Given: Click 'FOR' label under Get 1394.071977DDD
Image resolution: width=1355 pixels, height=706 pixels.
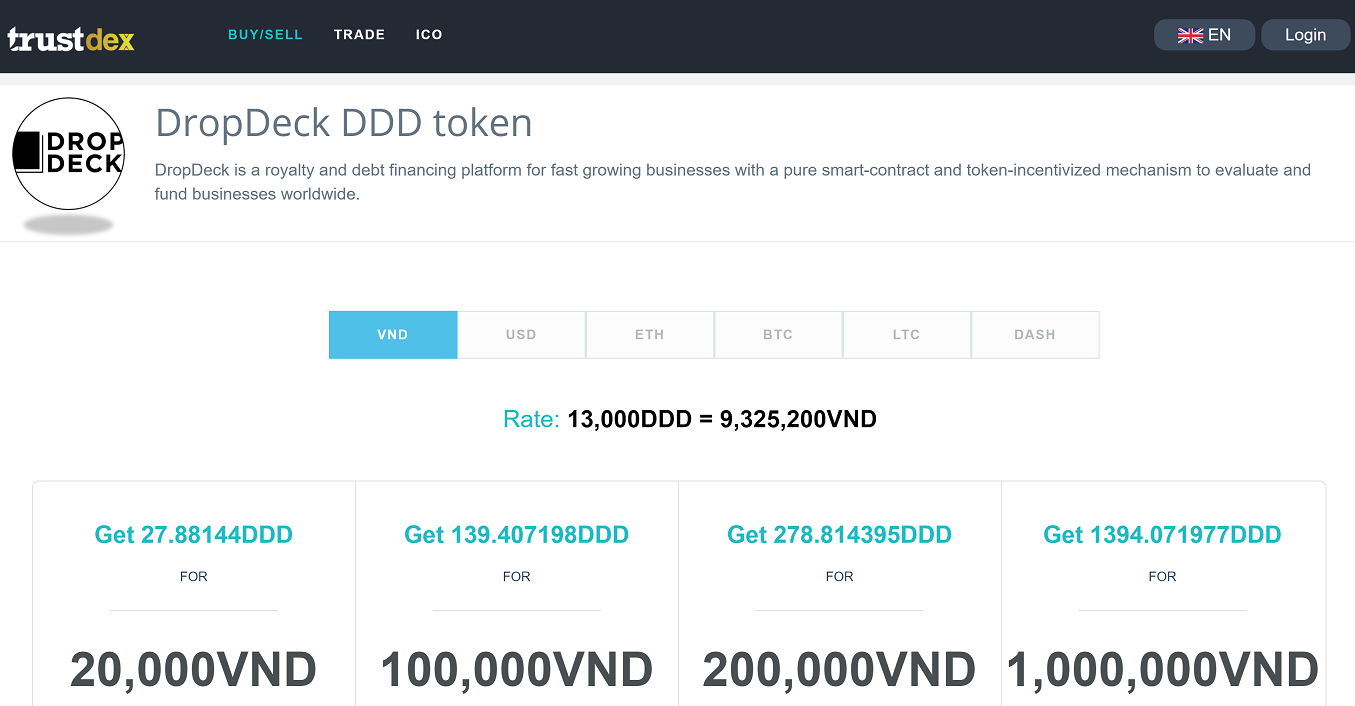Looking at the screenshot, I should (x=1163, y=577).
